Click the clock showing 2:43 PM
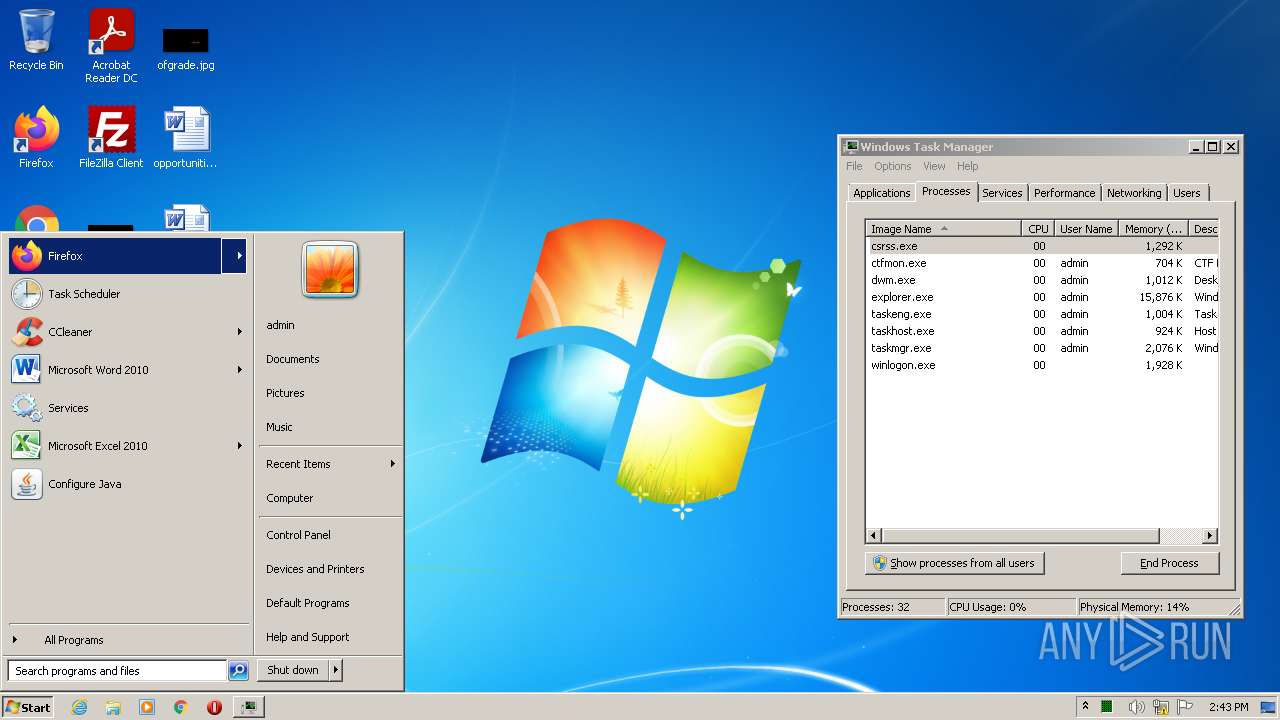 click(1228, 707)
